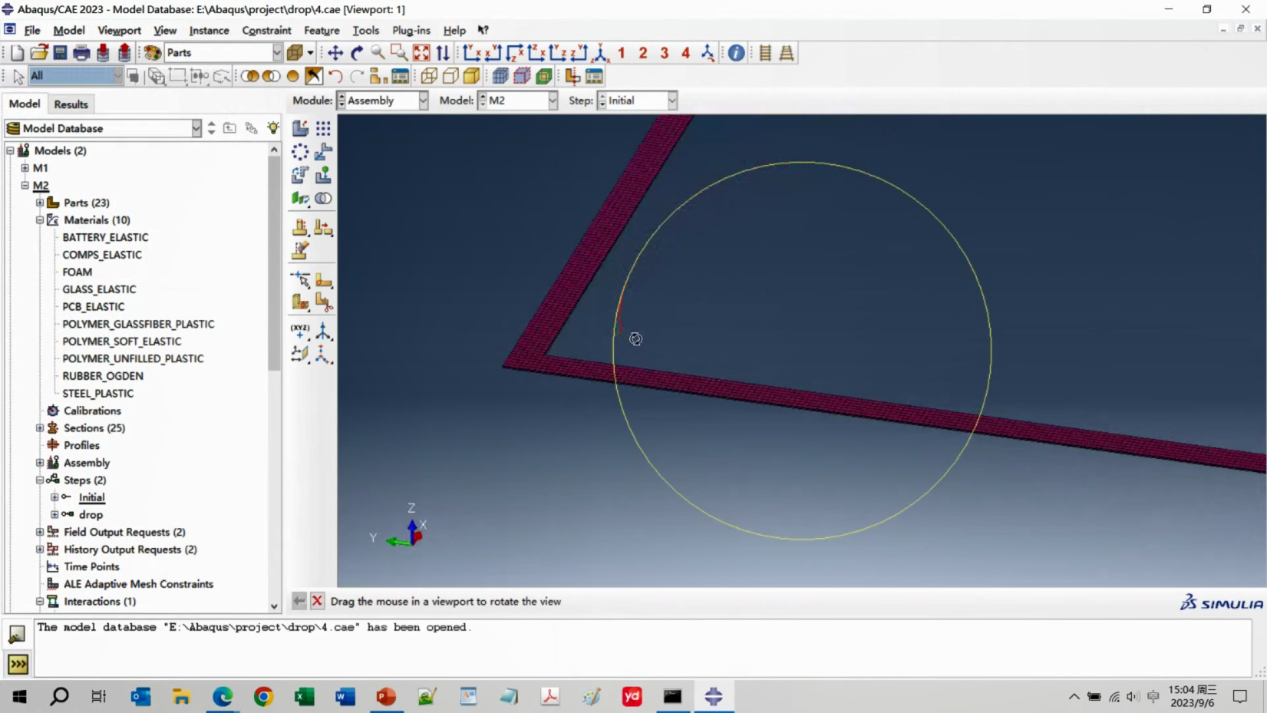Select the Pan View tool
The image size is (1267, 713).
point(335,53)
